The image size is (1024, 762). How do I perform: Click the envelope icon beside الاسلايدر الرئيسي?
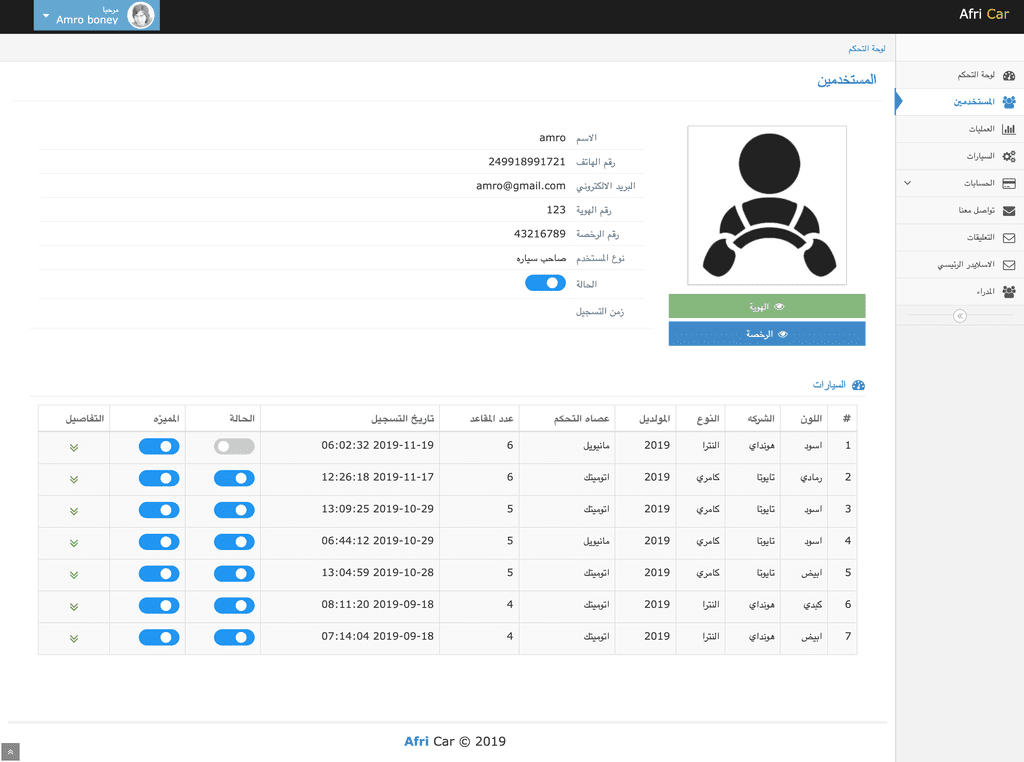(1009, 264)
